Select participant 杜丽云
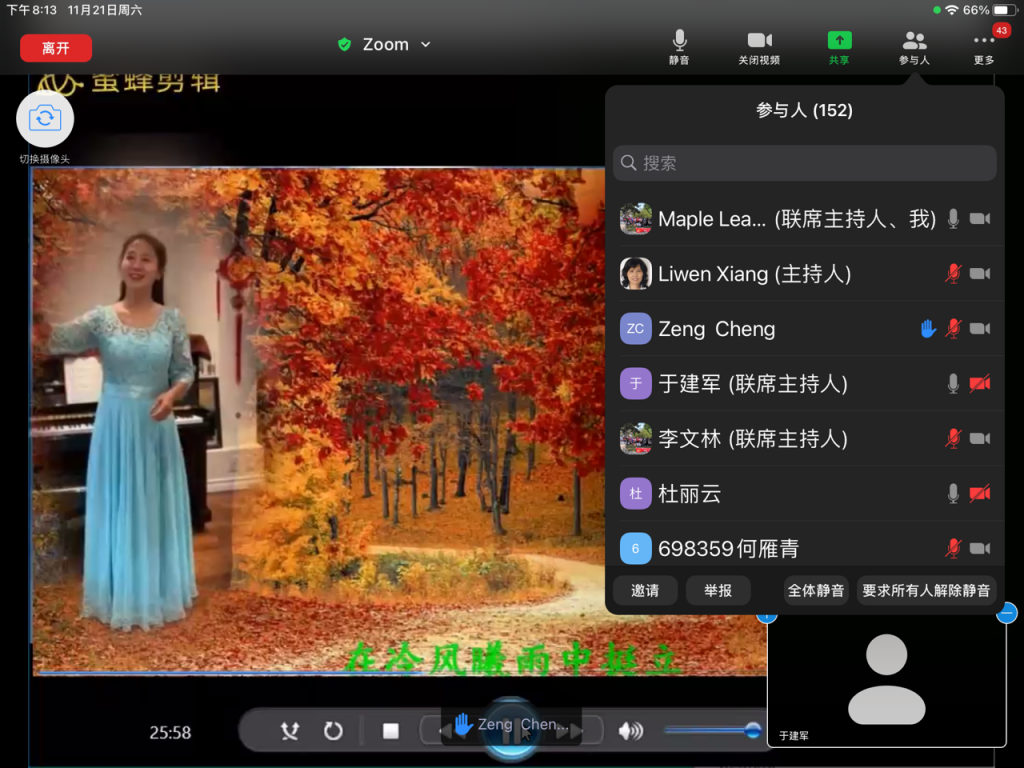Screen dimensions: 1024x768 click(x=805, y=493)
